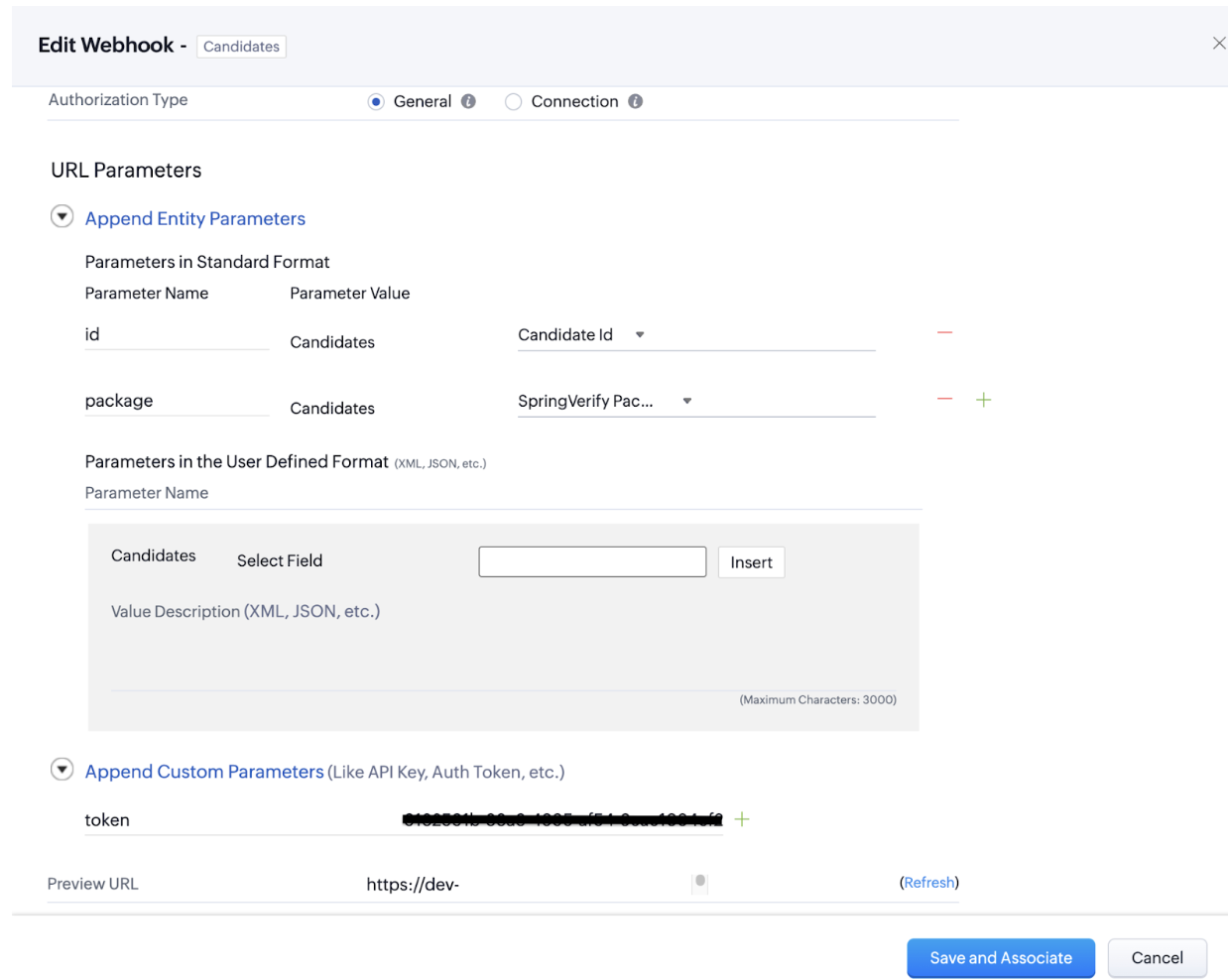Collapse Append Custom Parameters section
1228x980 pixels.
62,770
